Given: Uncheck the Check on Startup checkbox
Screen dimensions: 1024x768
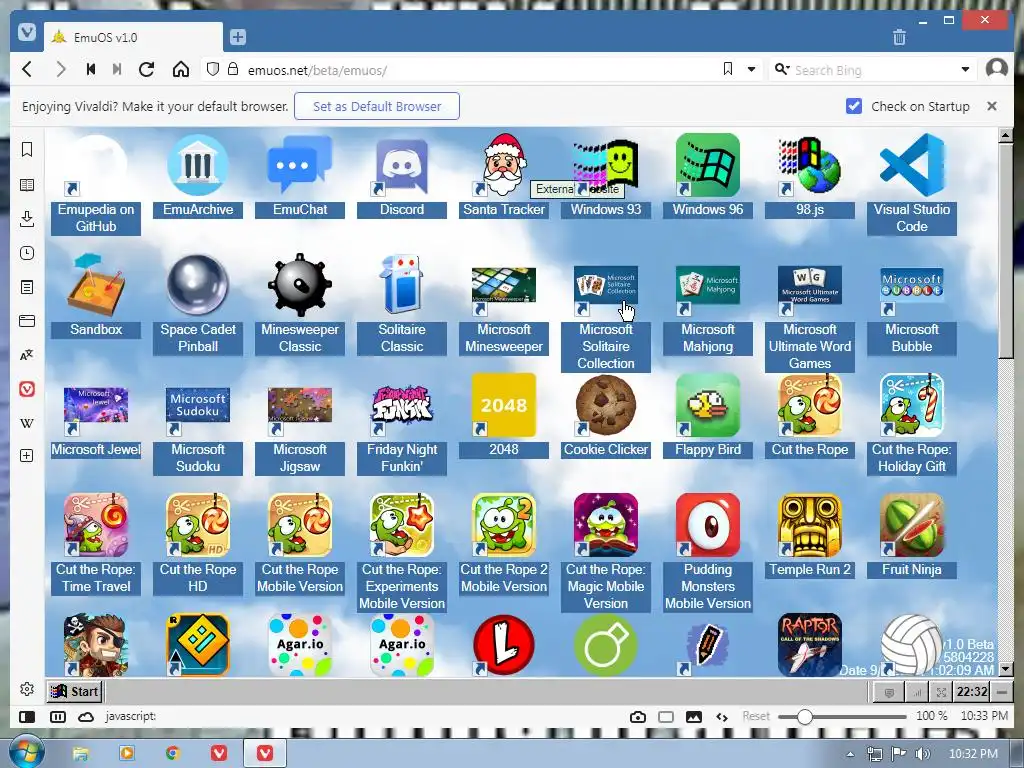Looking at the screenshot, I should click(x=854, y=106).
